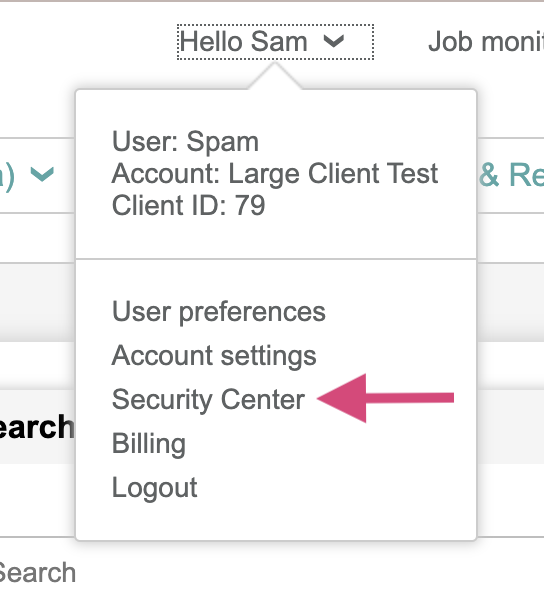Select the "User: Spam" info line

pyautogui.click(x=185, y=142)
